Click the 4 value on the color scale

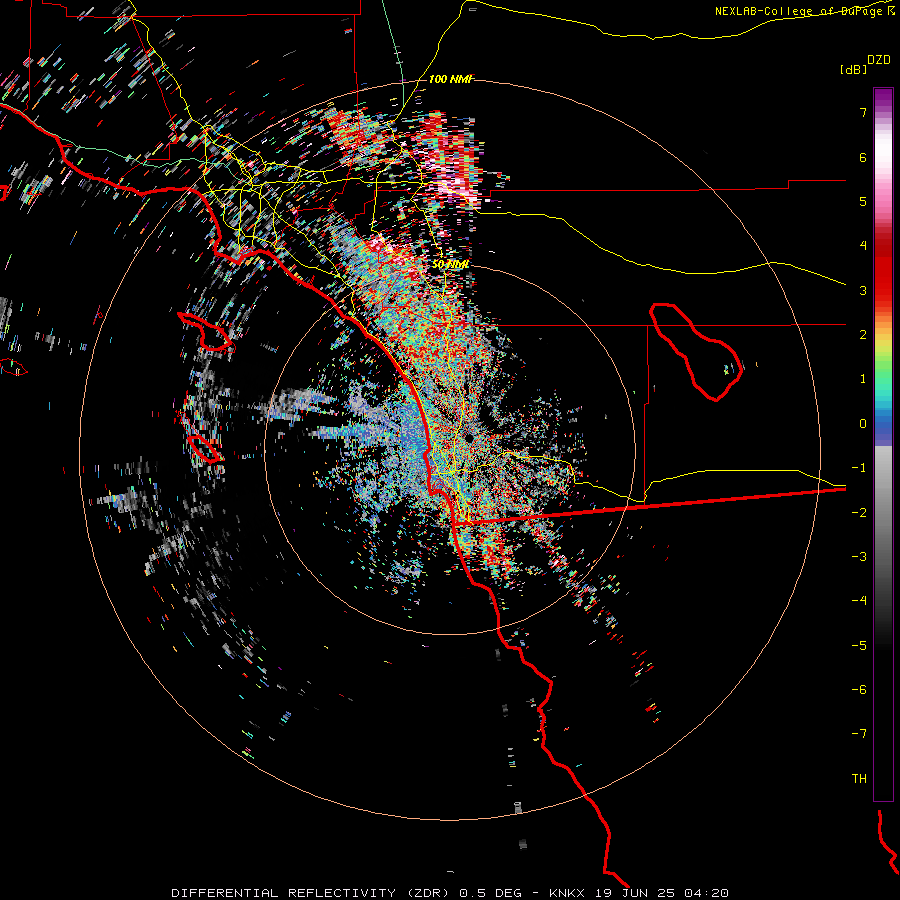pyautogui.click(x=863, y=246)
